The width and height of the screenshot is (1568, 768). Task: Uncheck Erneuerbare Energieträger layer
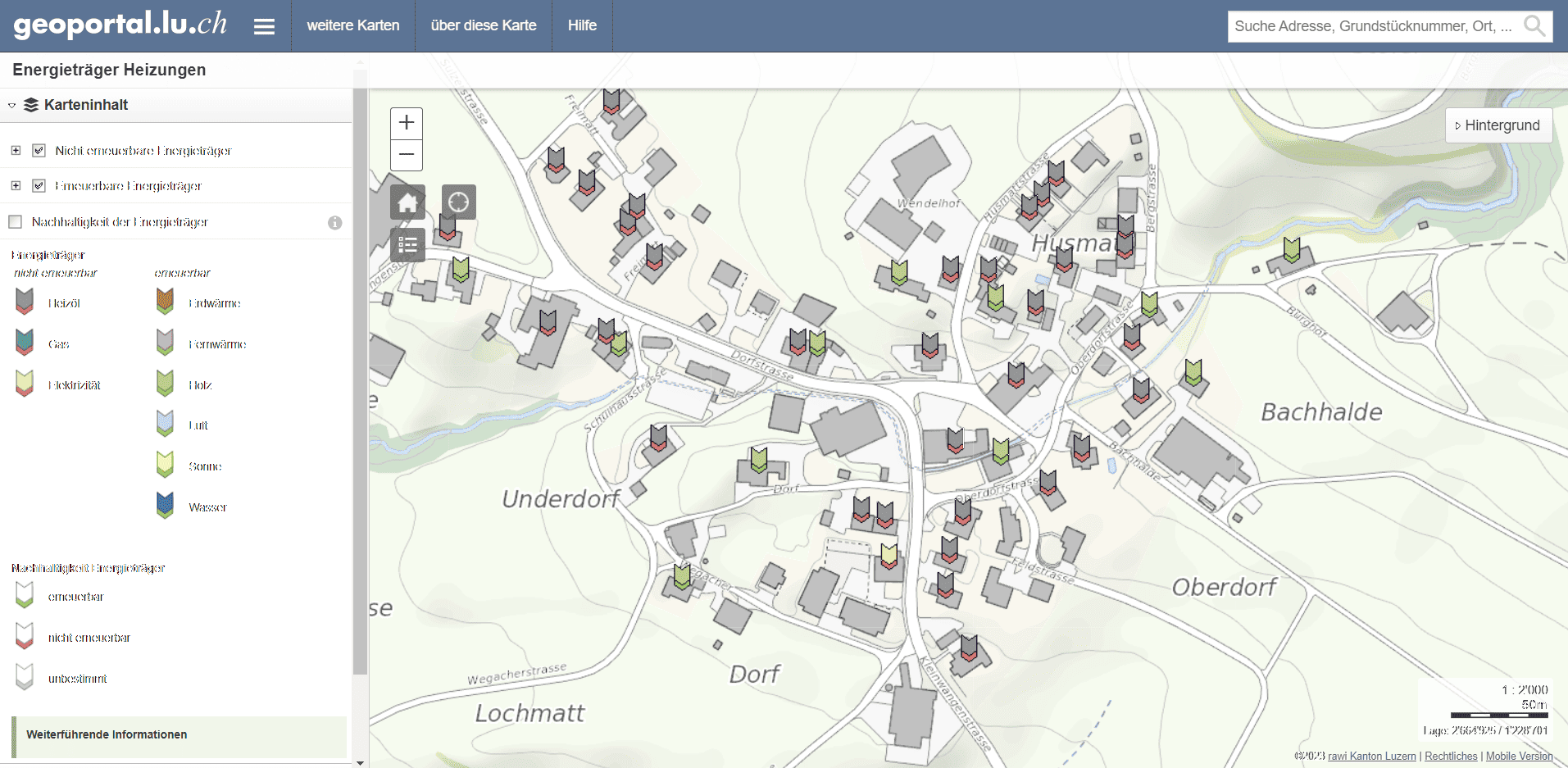(x=39, y=186)
